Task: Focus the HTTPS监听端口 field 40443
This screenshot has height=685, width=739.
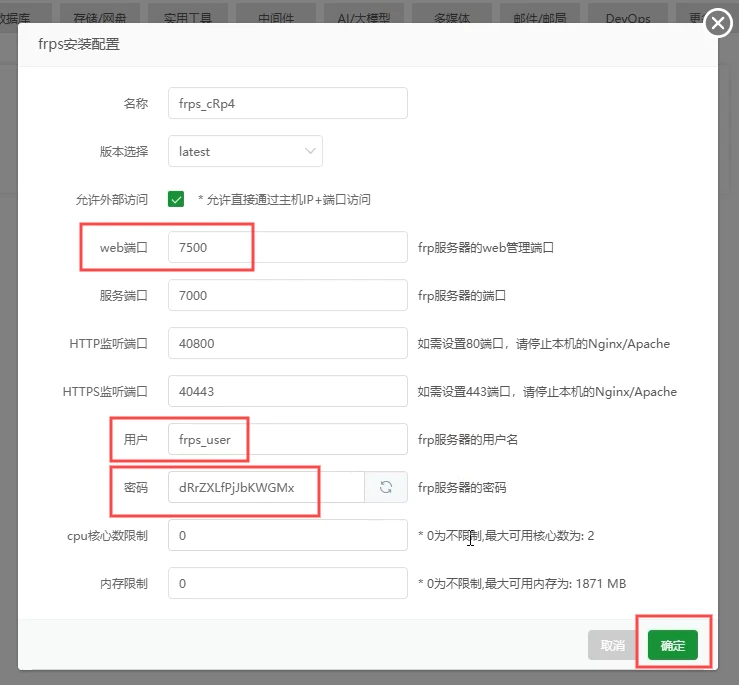Action: pos(287,391)
